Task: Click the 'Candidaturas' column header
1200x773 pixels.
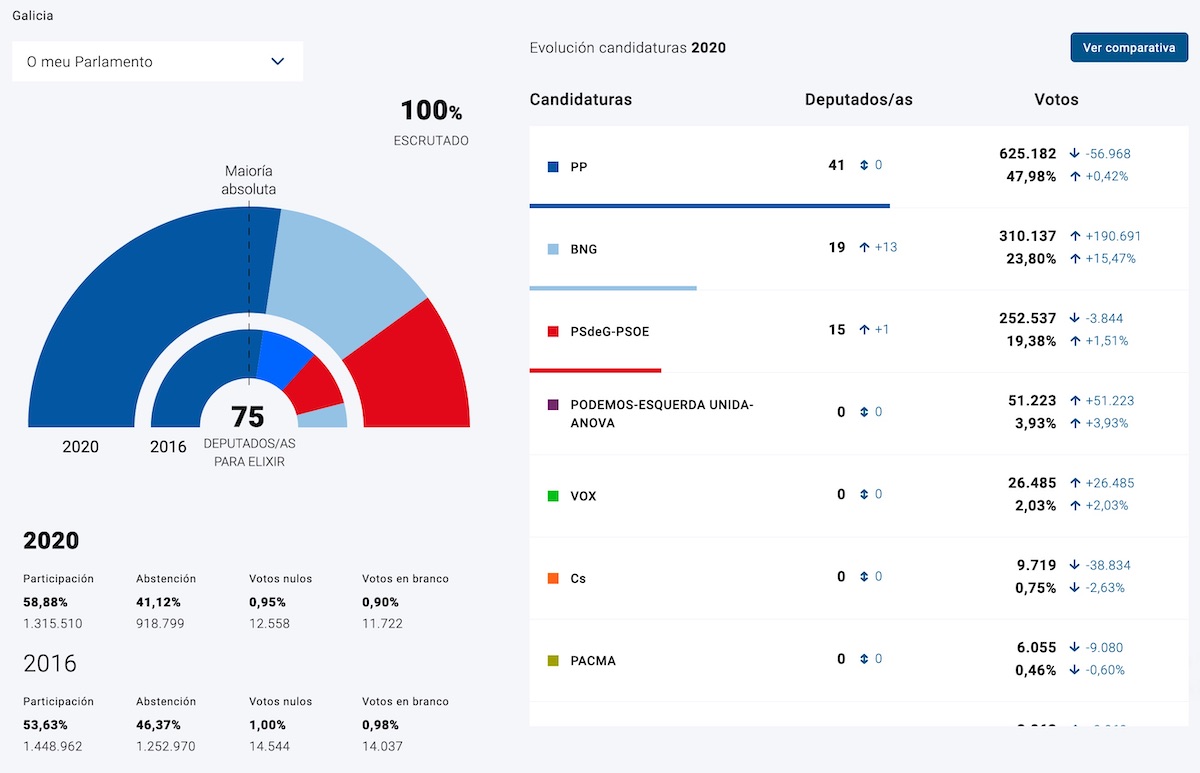Action: tap(580, 100)
